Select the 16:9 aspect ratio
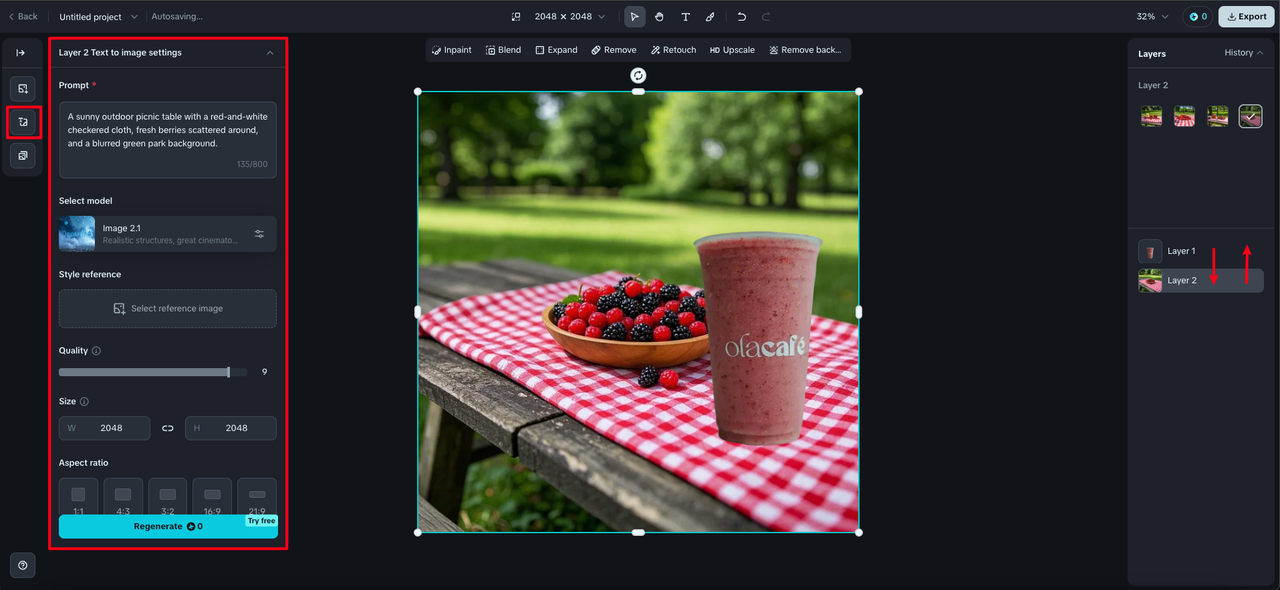 coord(212,498)
